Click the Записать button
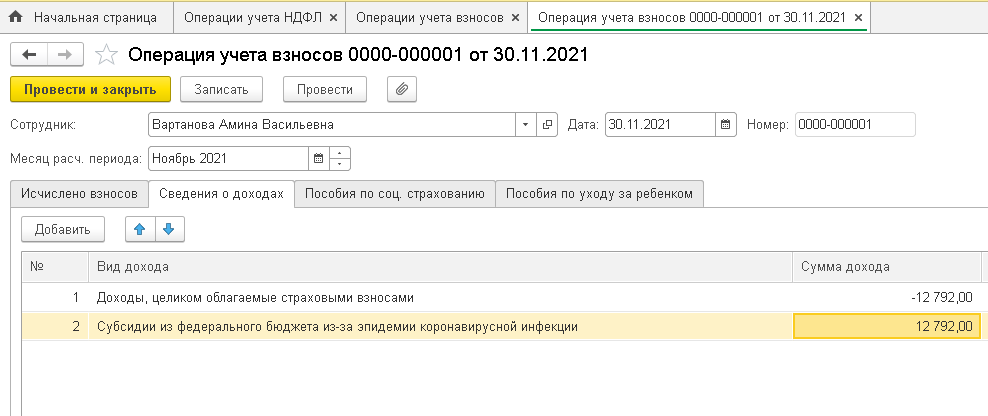Screen dimensions: 988x416 (x=221, y=89)
